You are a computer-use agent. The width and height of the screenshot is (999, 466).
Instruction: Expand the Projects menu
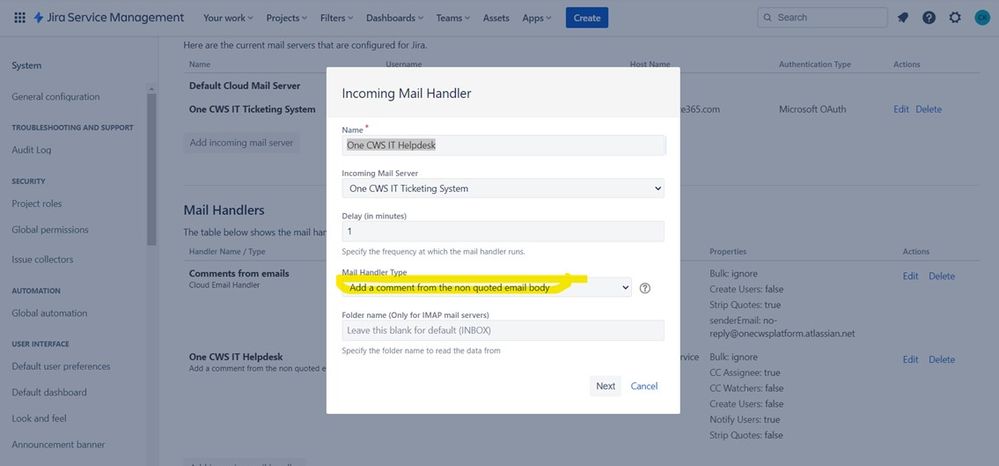[286, 18]
